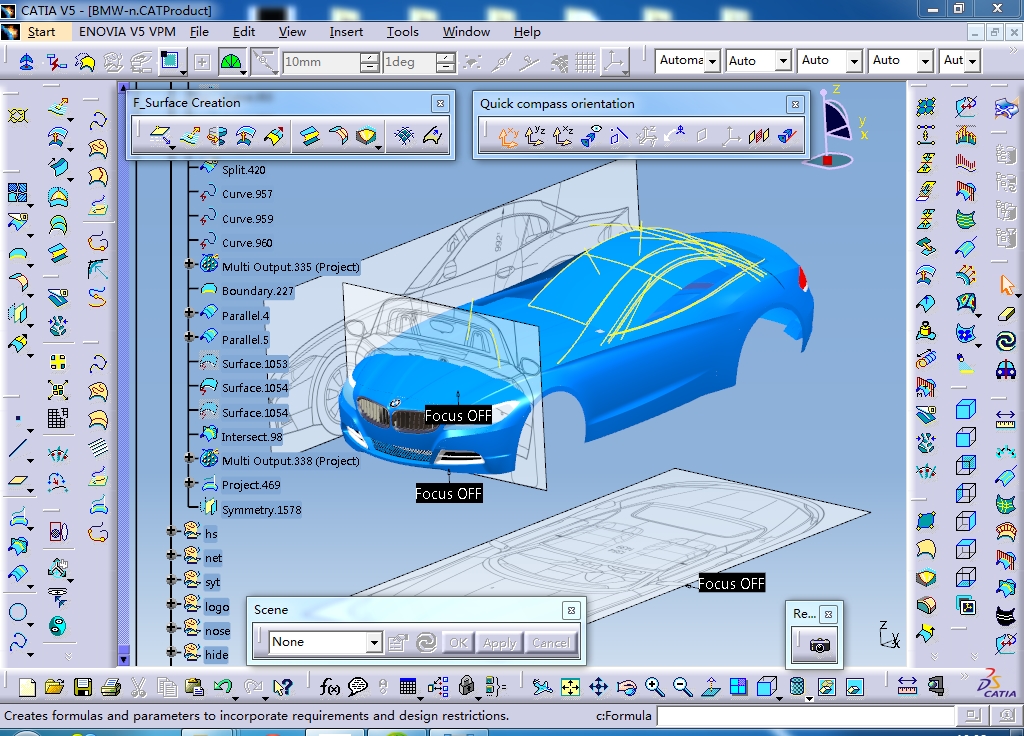Viewport: 1024px width, 736px height.
Task: Click the Multi-View four-pane icon
Action: (x=739, y=687)
